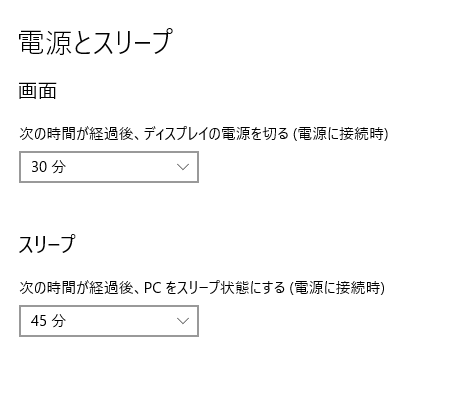Open the 30 分 display timeout dropdown
Viewport: 469px width, 393px height.
pos(109,167)
